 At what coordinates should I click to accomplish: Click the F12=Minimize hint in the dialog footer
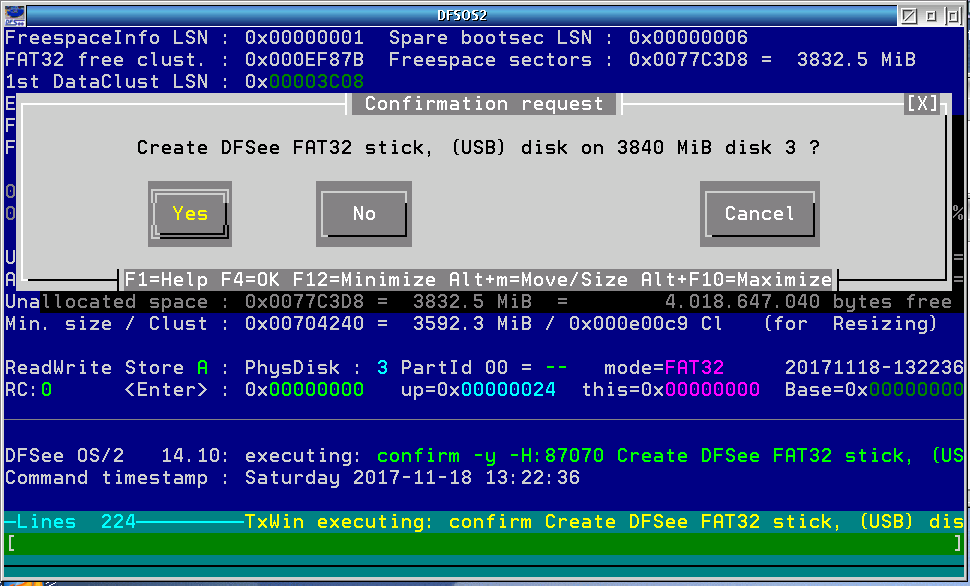(364, 280)
